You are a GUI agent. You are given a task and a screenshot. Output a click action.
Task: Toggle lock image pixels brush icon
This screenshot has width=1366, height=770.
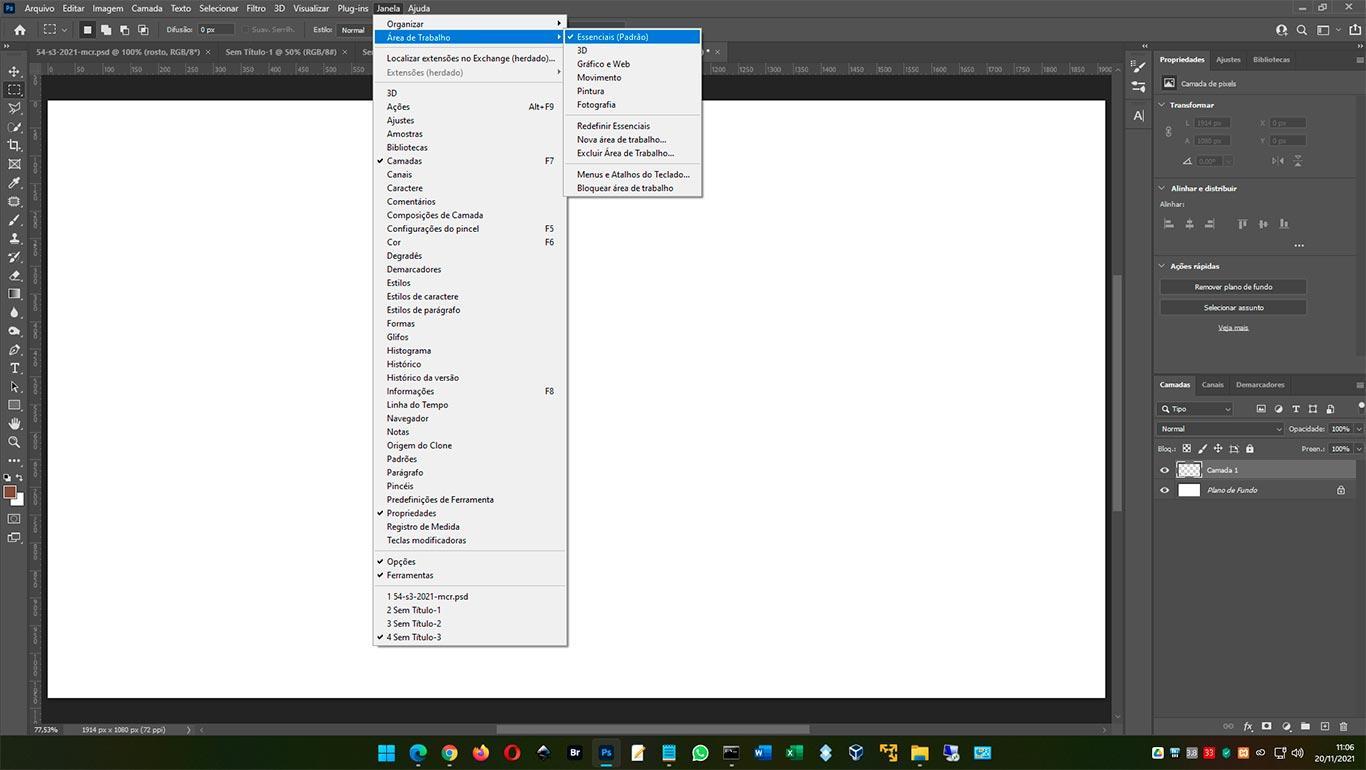tap(1203, 449)
